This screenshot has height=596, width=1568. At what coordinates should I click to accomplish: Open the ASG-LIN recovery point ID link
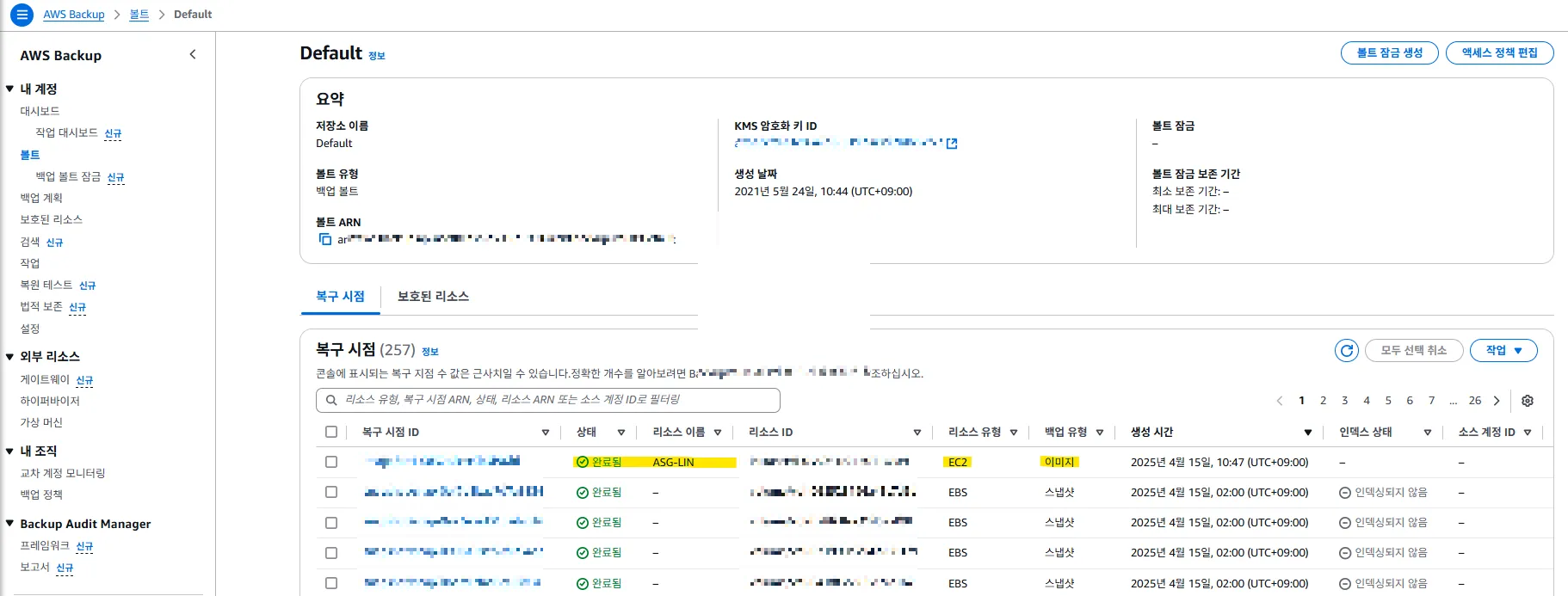(442, 462)
